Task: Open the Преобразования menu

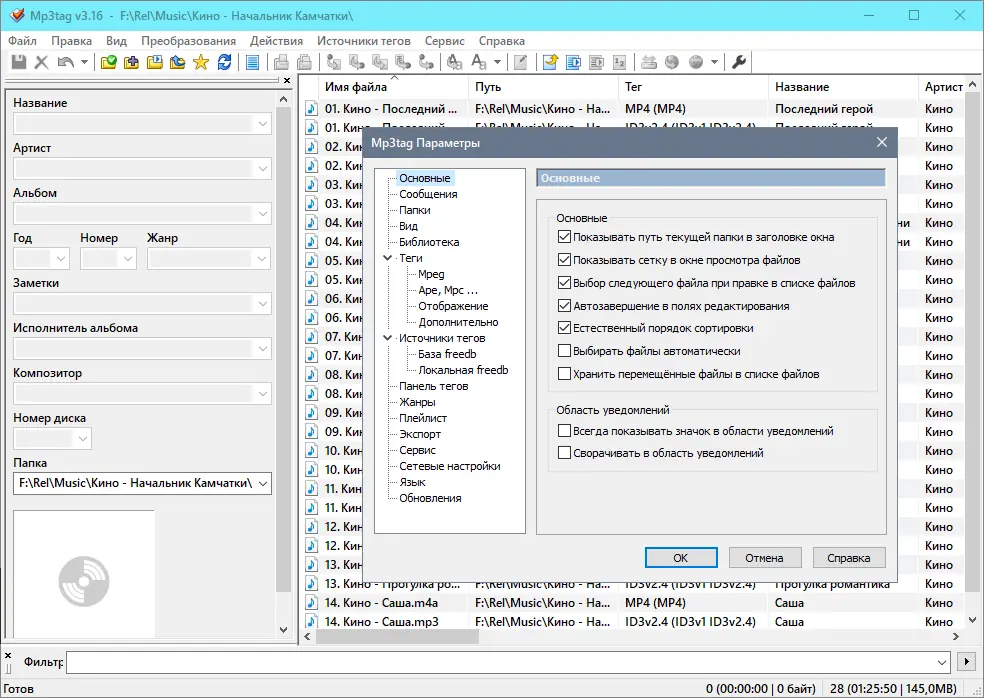Action: [x=188, y=41]
